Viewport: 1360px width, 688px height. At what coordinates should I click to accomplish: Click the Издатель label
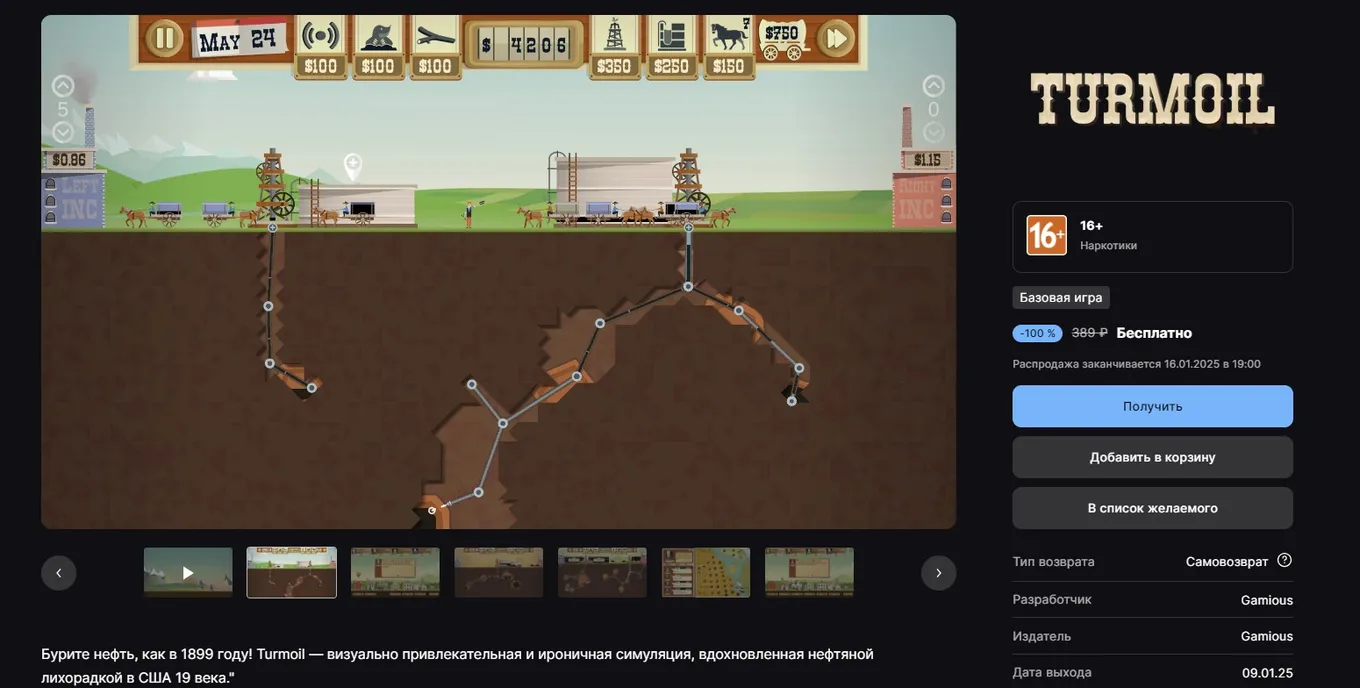[1042, 636]
